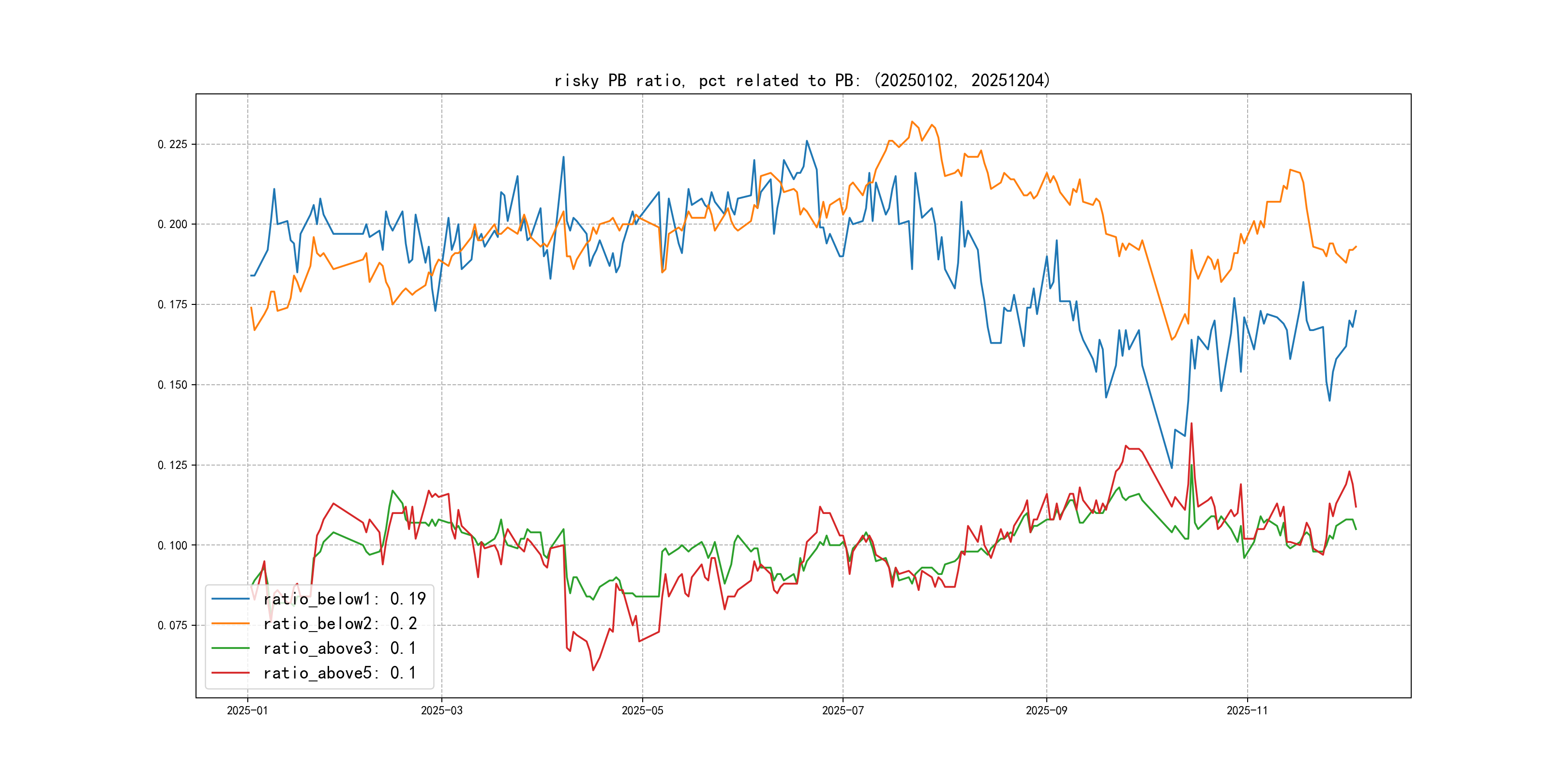
Task: Select the 'ratio_above5: 0.1' legend label
Action: pyautogui.click(x=340, y=673)
